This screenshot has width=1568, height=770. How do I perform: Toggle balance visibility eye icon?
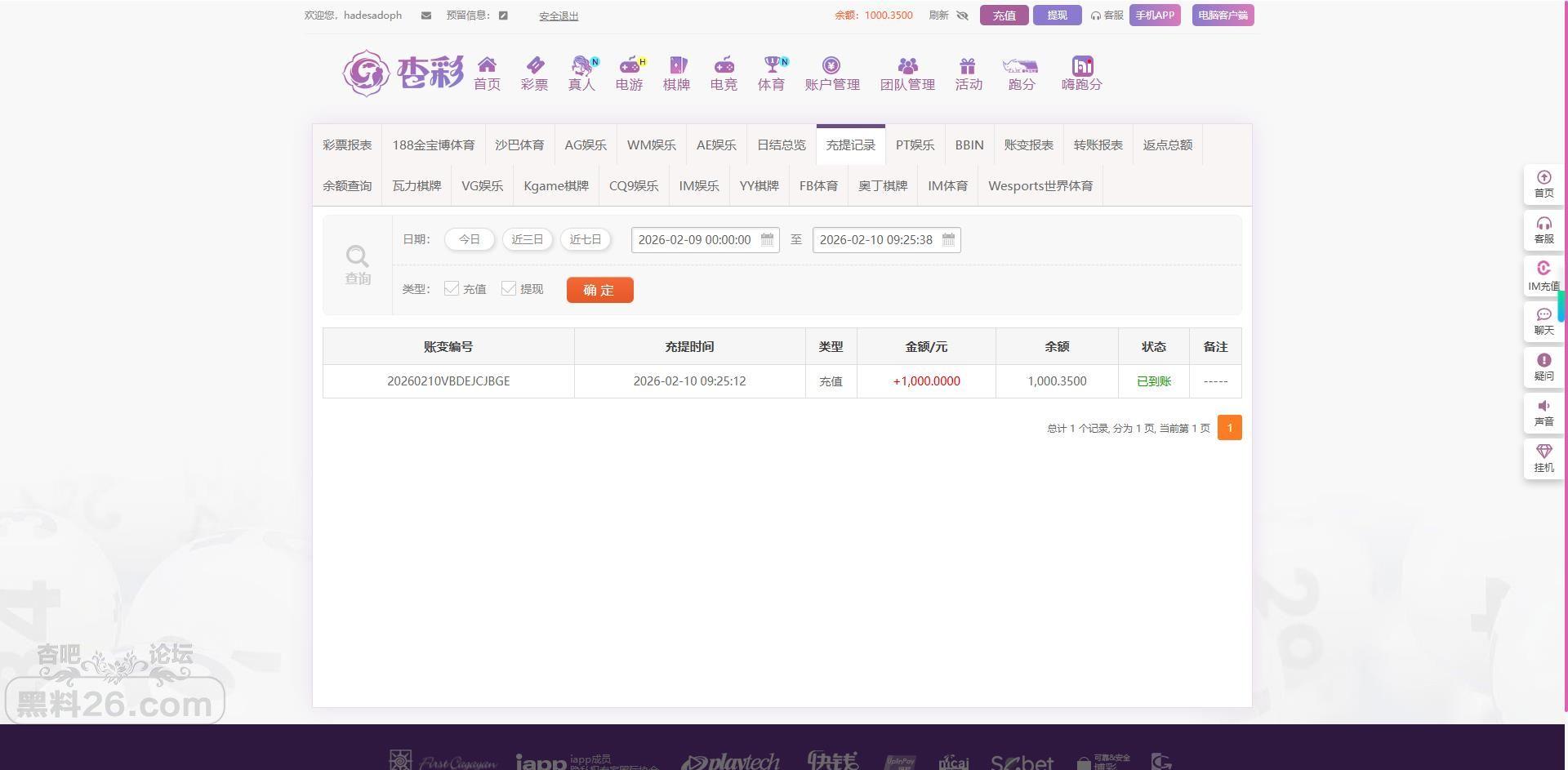pos(962,16)
